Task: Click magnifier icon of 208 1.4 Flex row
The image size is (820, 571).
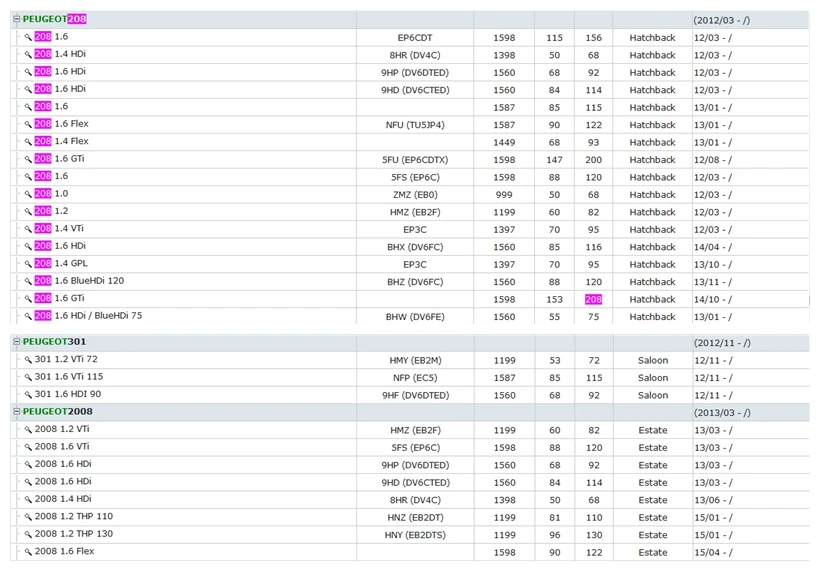Action: pyautogui.click(x=28, y=142)
